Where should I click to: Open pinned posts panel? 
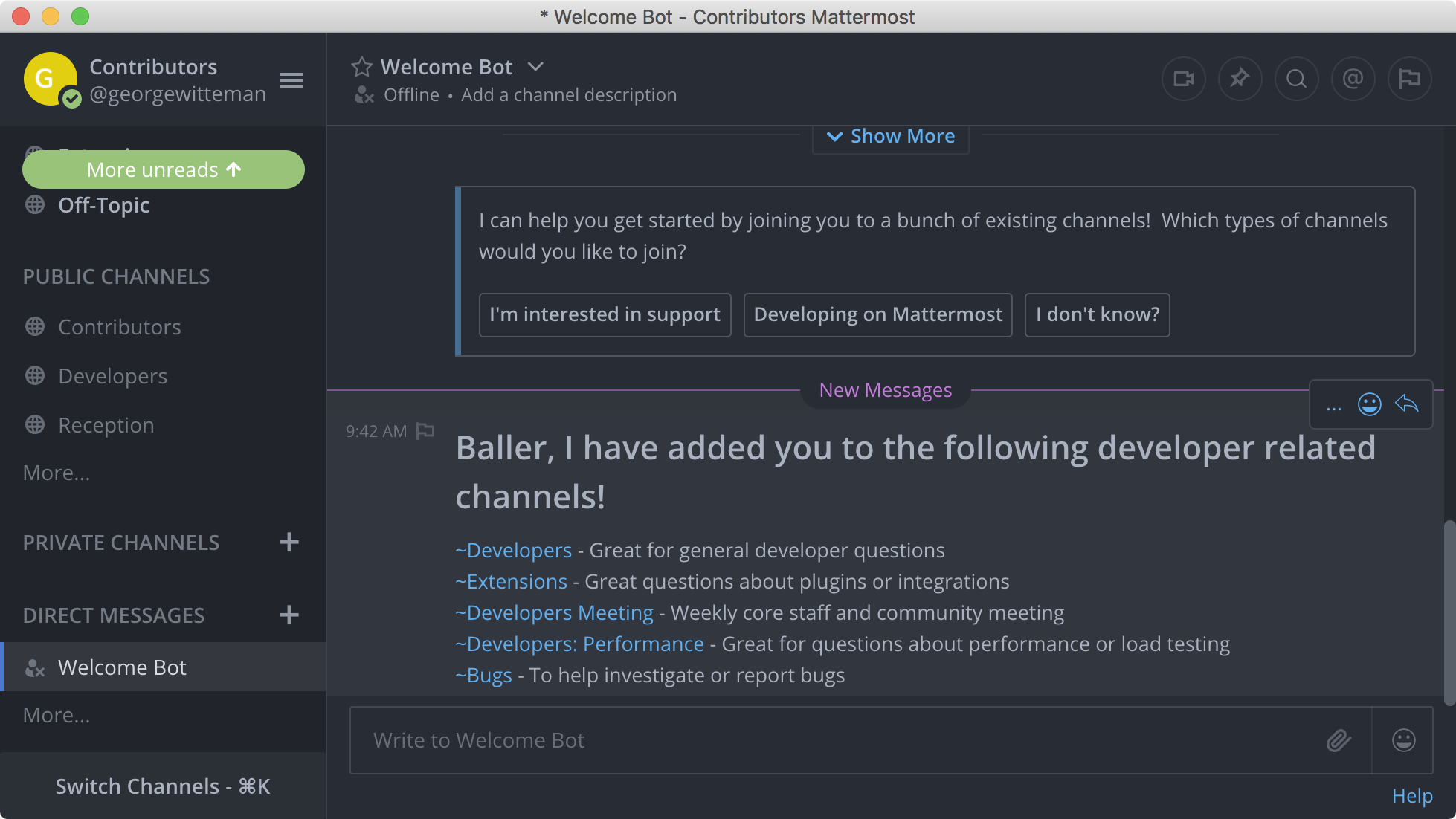(x=1240, y=79)
